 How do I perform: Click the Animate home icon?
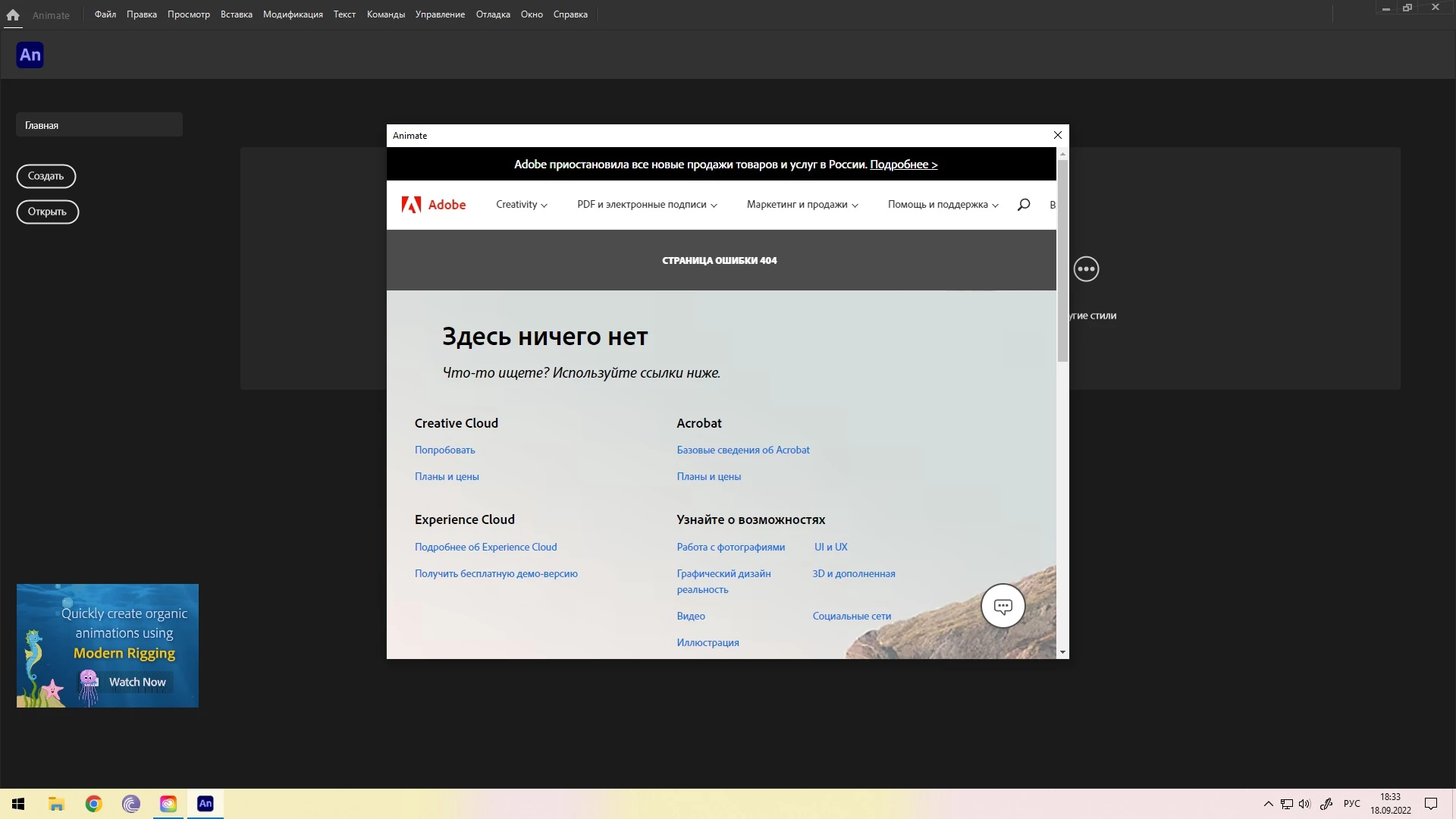13,14
